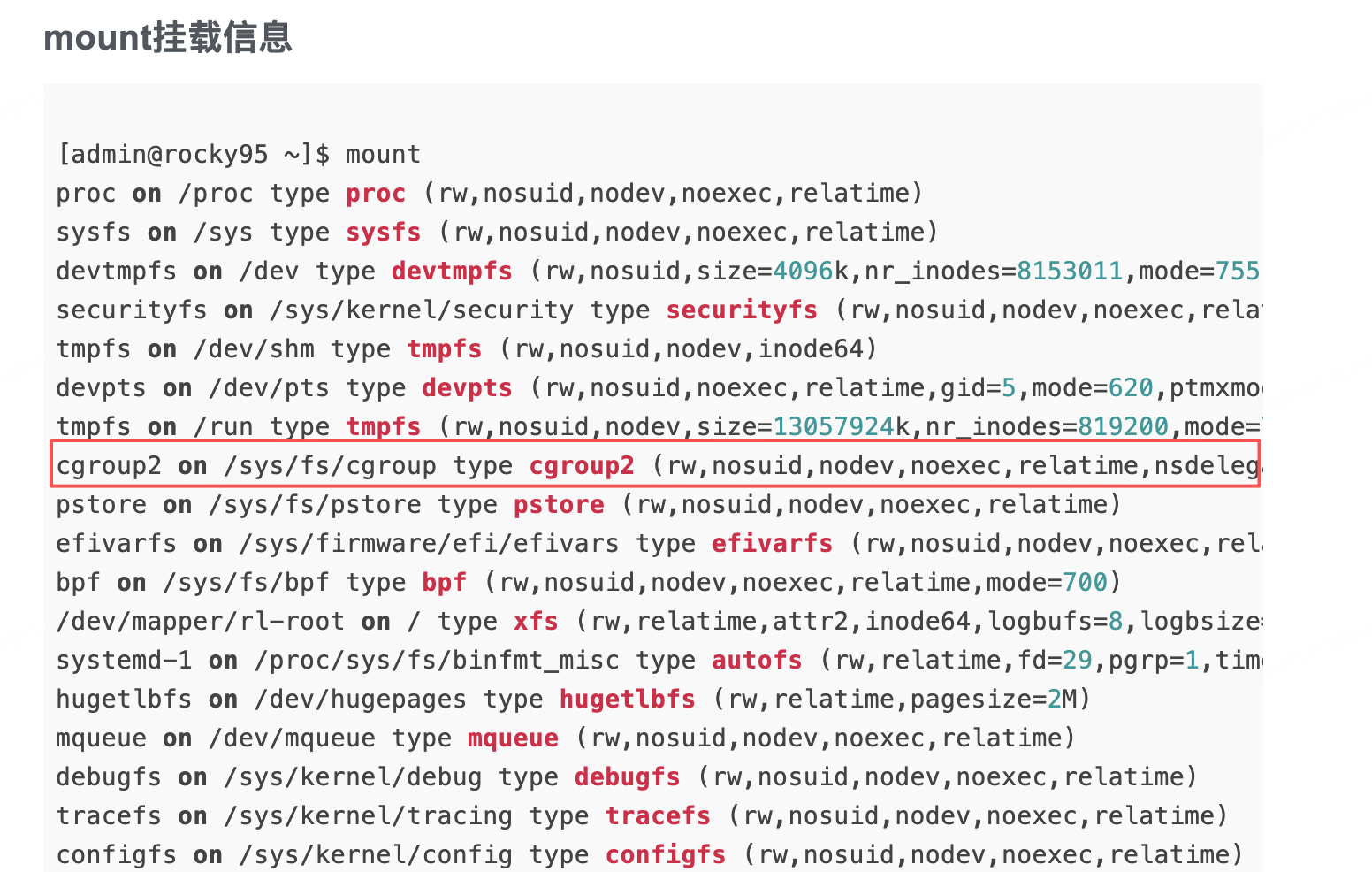Click the red "pstore" type keyword
The image size is (1372, 872).
[x=559, y=505]
